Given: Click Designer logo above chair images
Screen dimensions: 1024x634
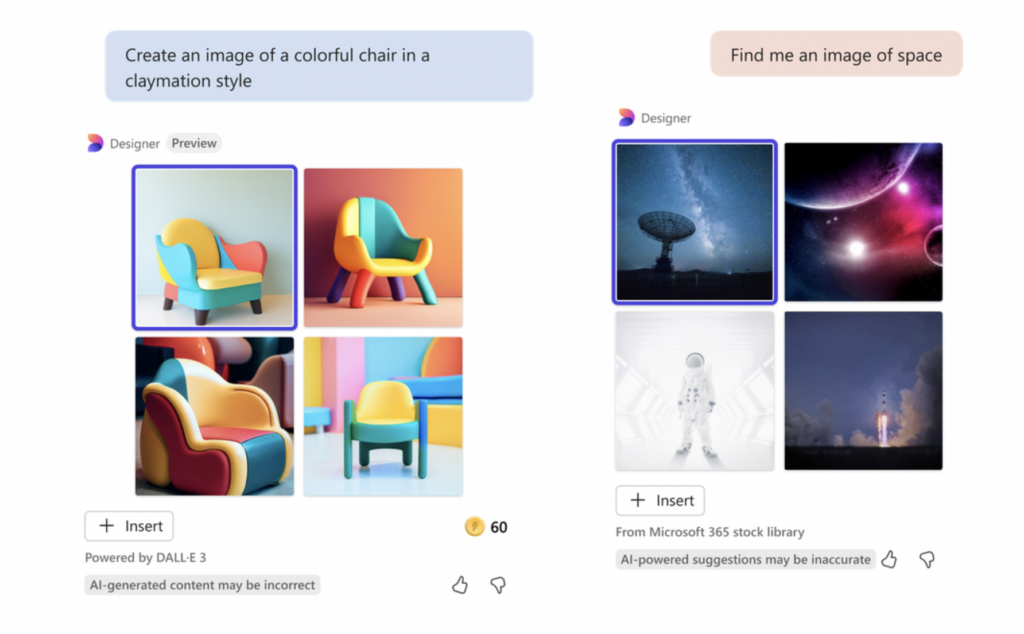Looking at the screenshot, I should coord(95,143).
